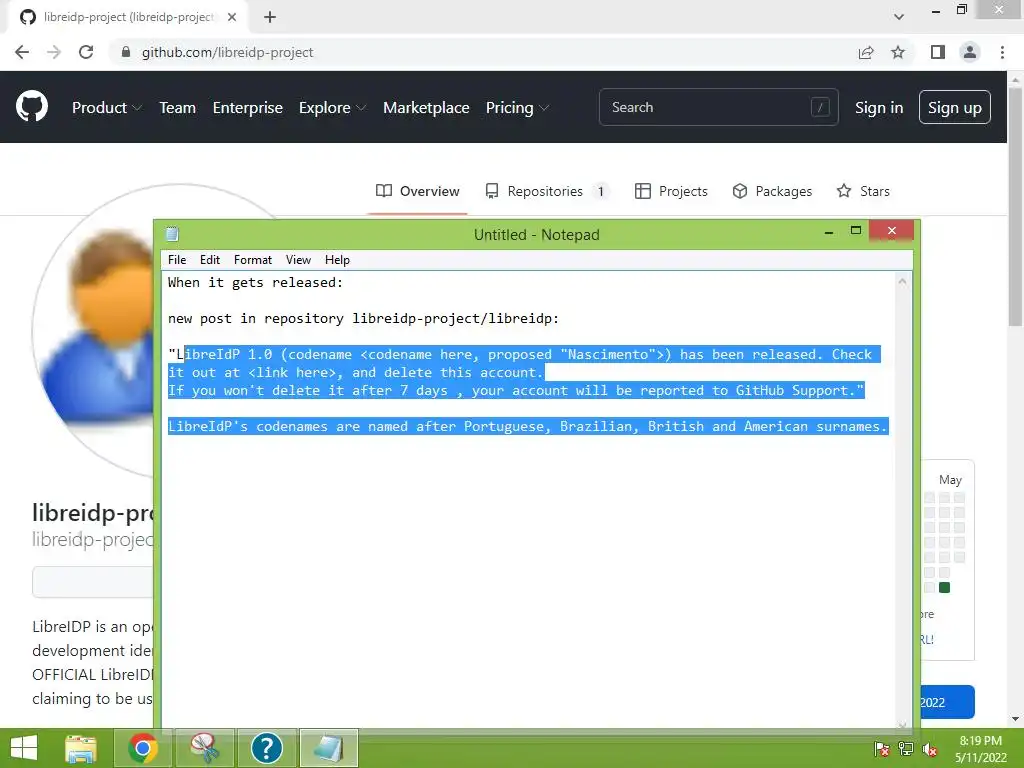Image resolution: width=1024 pixels, height=768 pixels.
Task: Click Sign in on GitHub
Action: [x=879, y=107]
